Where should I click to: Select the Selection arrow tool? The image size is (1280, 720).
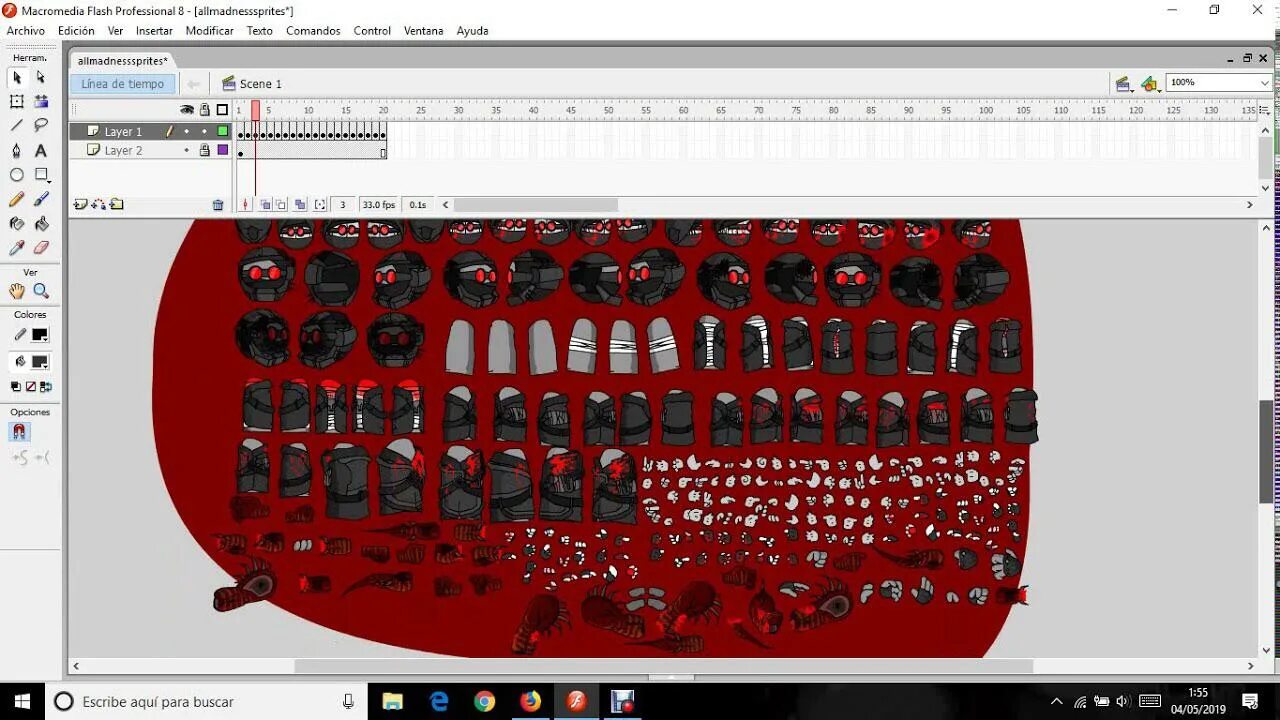(x=17, y=77)
